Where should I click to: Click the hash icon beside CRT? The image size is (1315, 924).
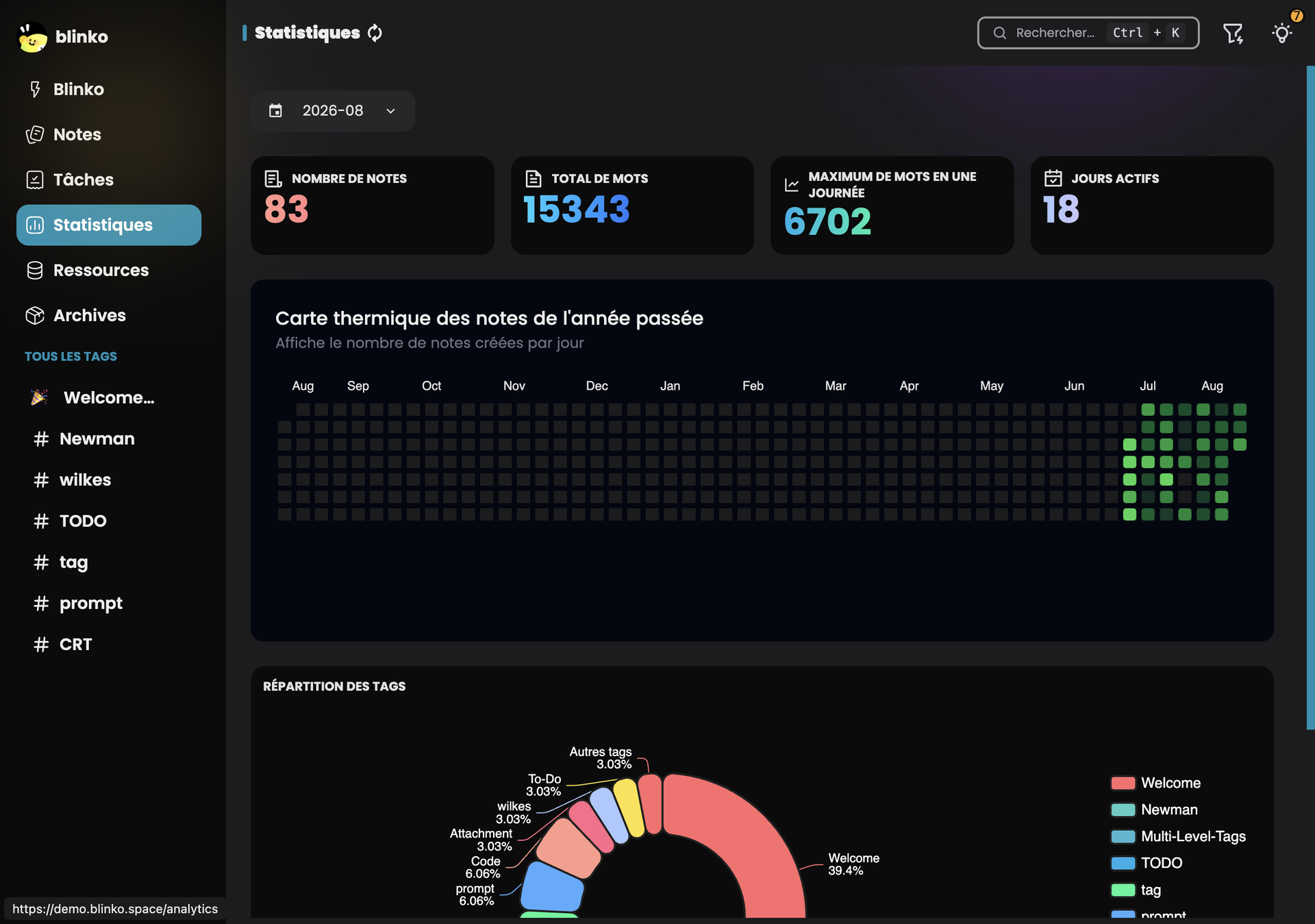tap(41, 644)
